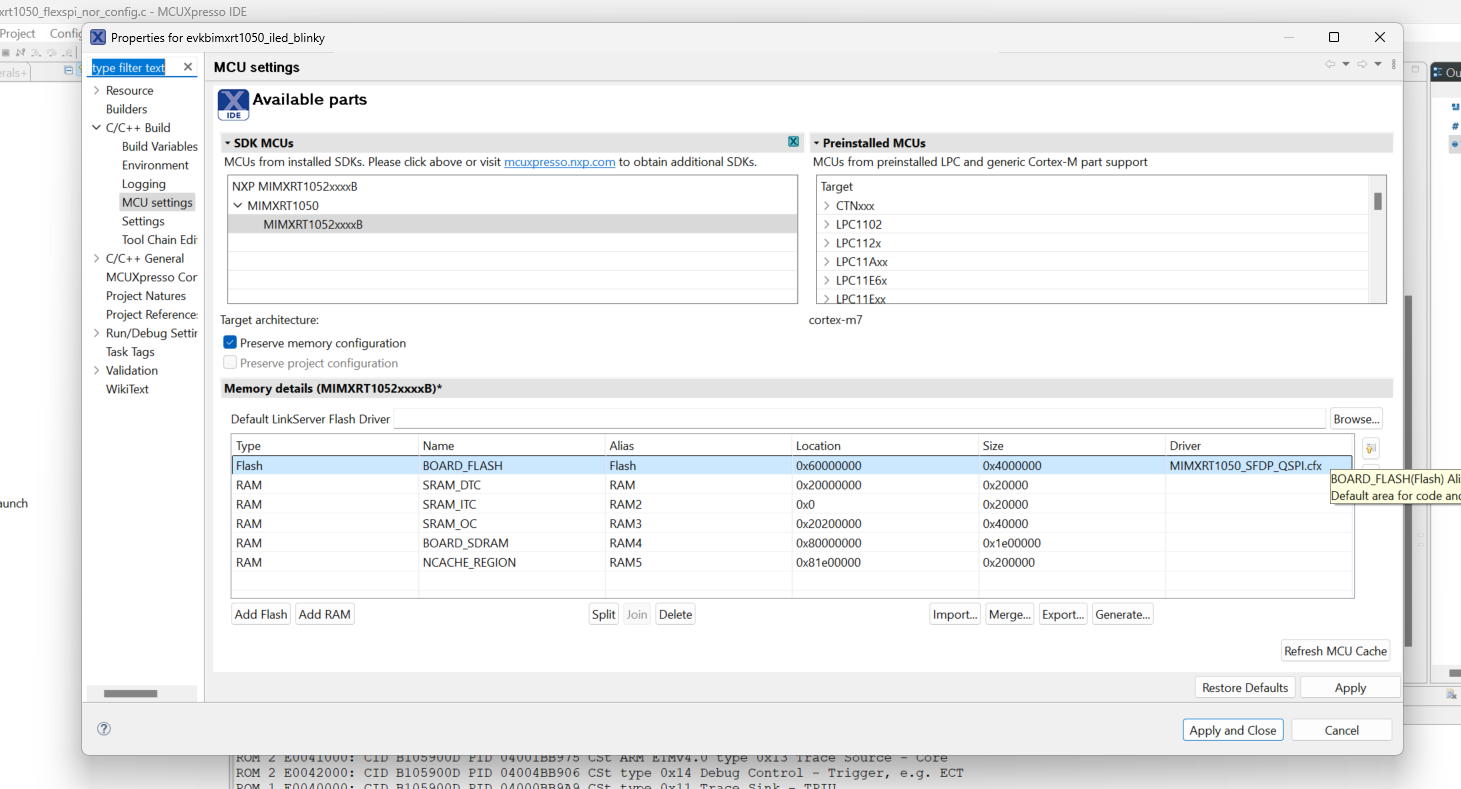Image resolution: width=1461 pixels, height=789 pixels.
Task: Click the SDK MCUs section teal icon
Action: [x=793, y=142]
